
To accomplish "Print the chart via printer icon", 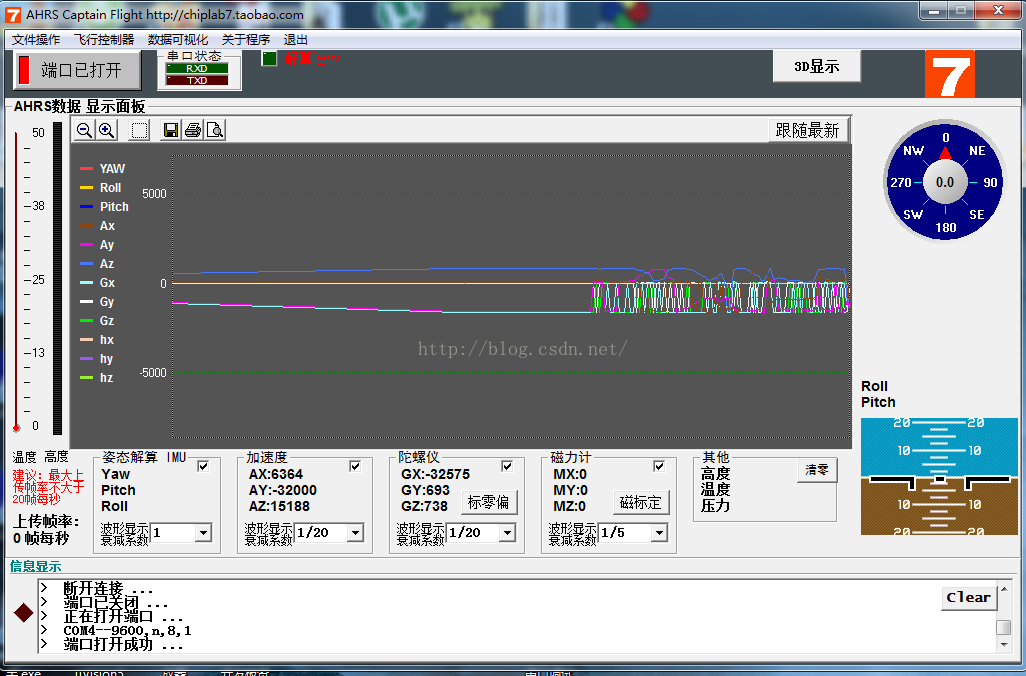I will [x=192, y=130].
